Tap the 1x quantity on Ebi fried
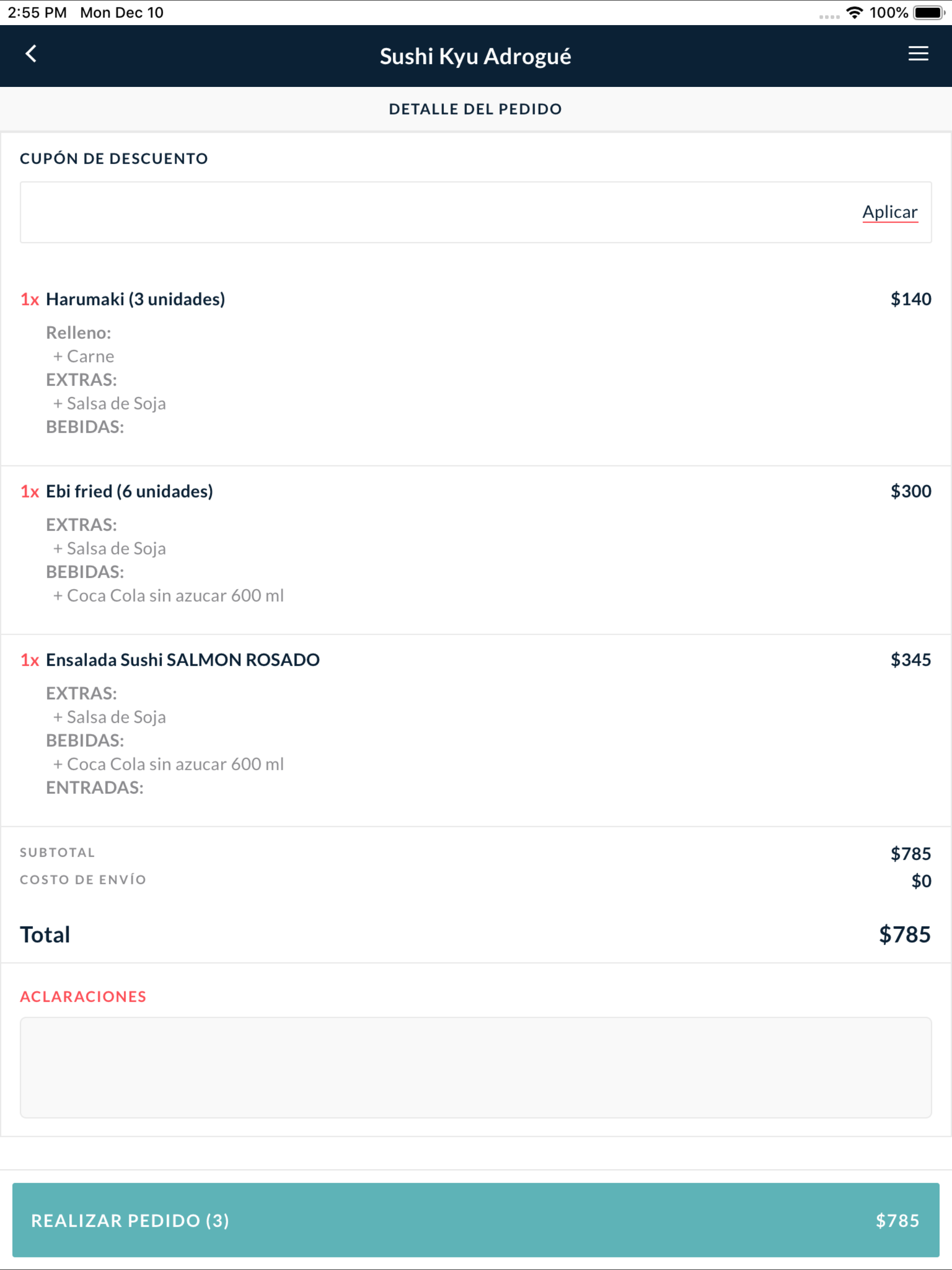This screenshot has width=952, height=1270. click(30, 491)
